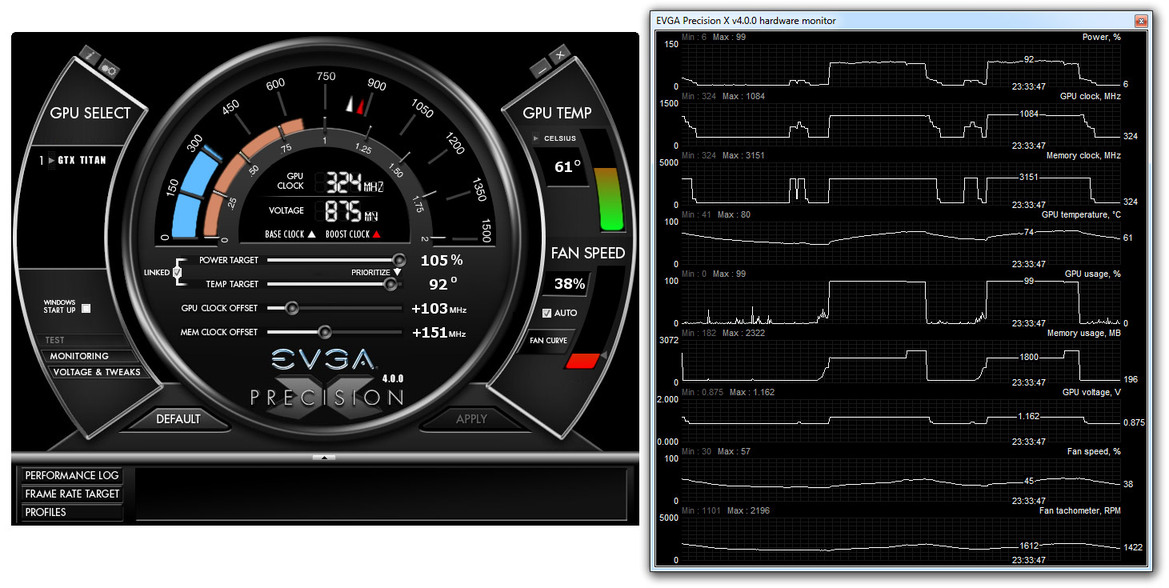Viewport: 1169px width, 588px height.
Task: Enable the Windows Start Up checkbox
Action: [86, 308]
